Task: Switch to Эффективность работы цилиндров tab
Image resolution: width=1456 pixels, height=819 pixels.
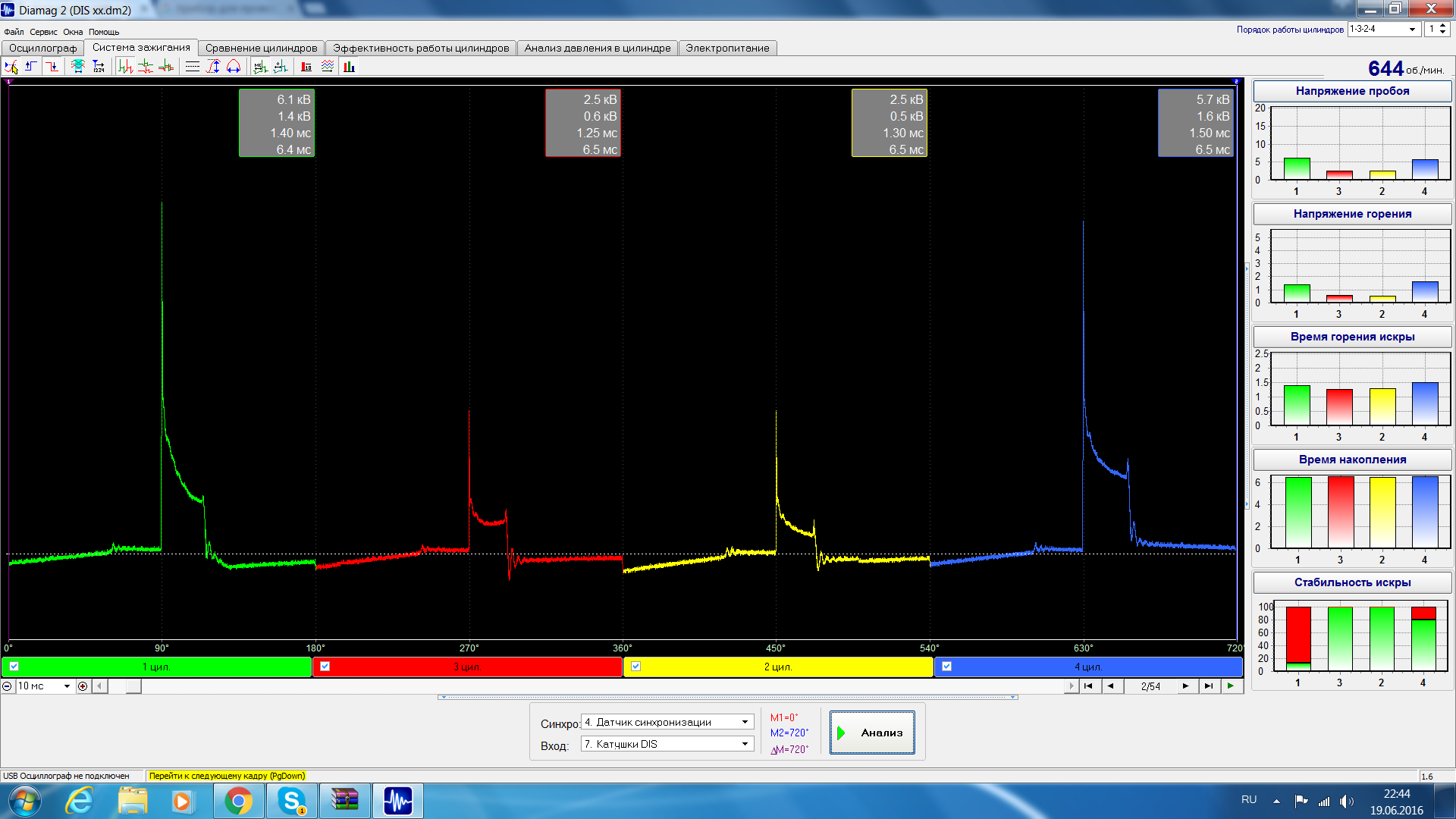Action: tap(421, 48)
